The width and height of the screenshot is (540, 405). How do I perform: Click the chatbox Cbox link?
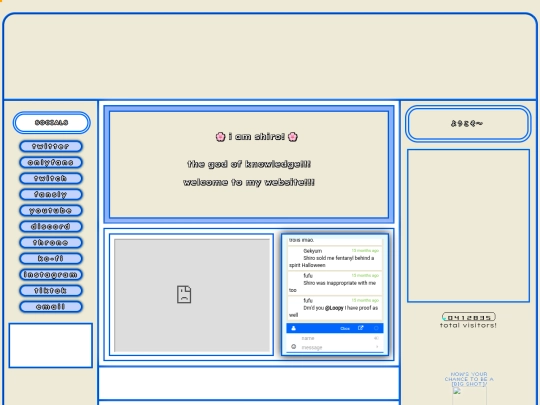click(345, 329)
